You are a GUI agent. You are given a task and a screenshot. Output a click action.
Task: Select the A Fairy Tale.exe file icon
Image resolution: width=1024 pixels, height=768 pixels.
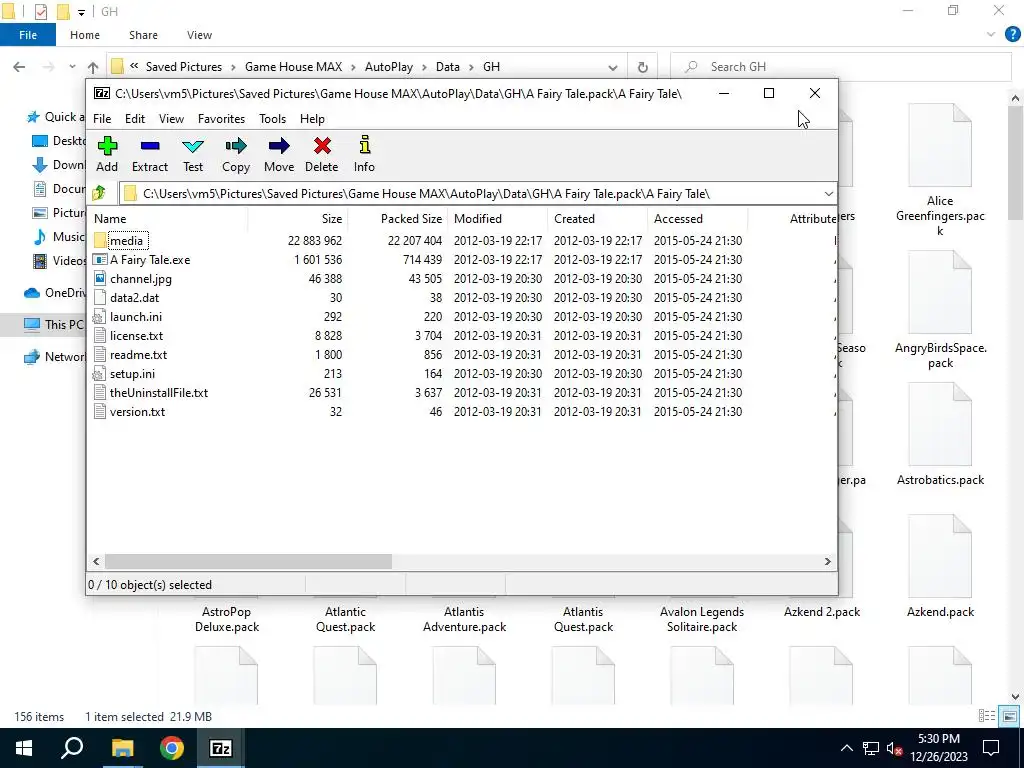pyautogui.click(x=99, y=259)
